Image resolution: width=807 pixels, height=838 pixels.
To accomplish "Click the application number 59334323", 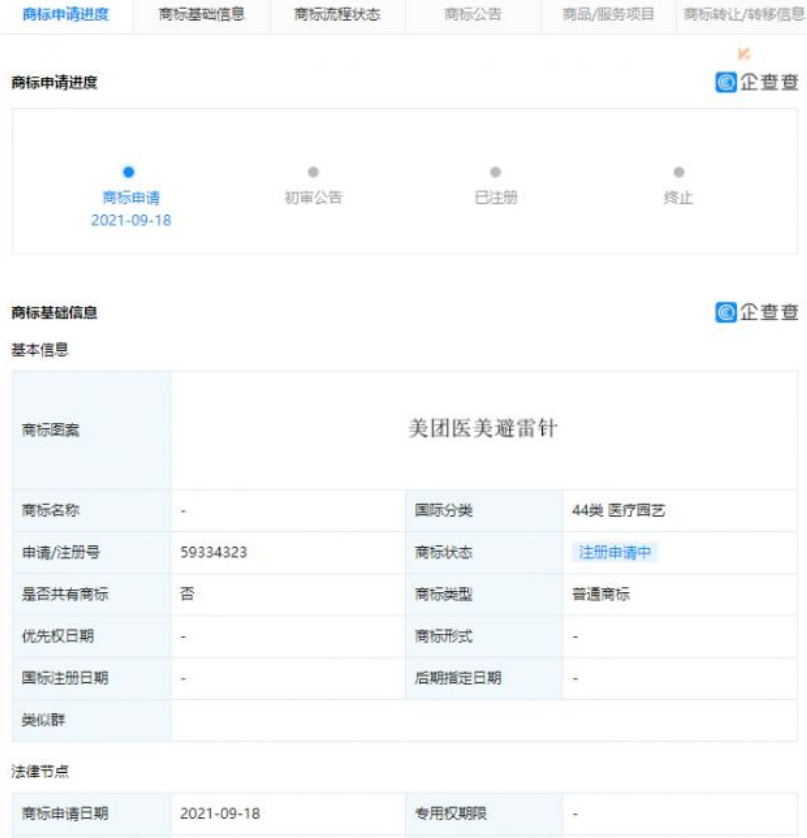I will click(x=214, y=552).
